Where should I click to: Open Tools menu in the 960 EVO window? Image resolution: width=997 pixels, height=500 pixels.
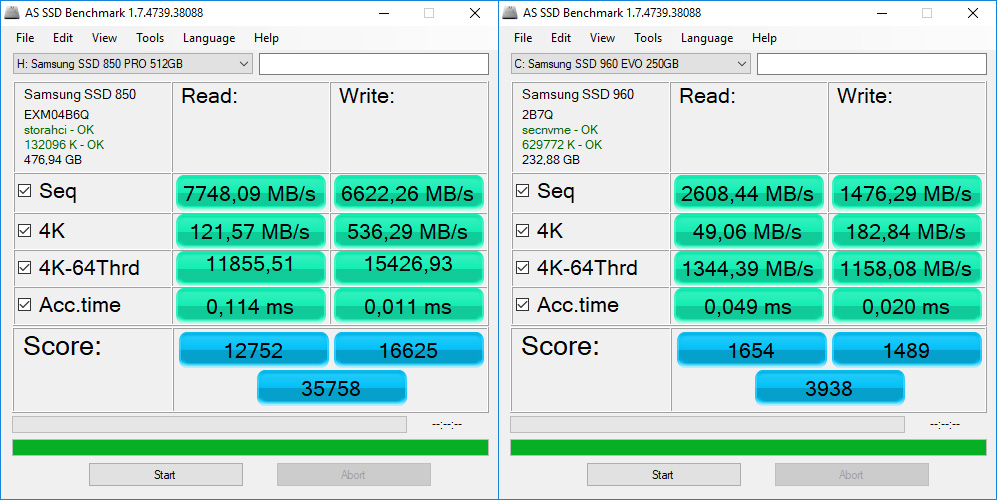648,38
